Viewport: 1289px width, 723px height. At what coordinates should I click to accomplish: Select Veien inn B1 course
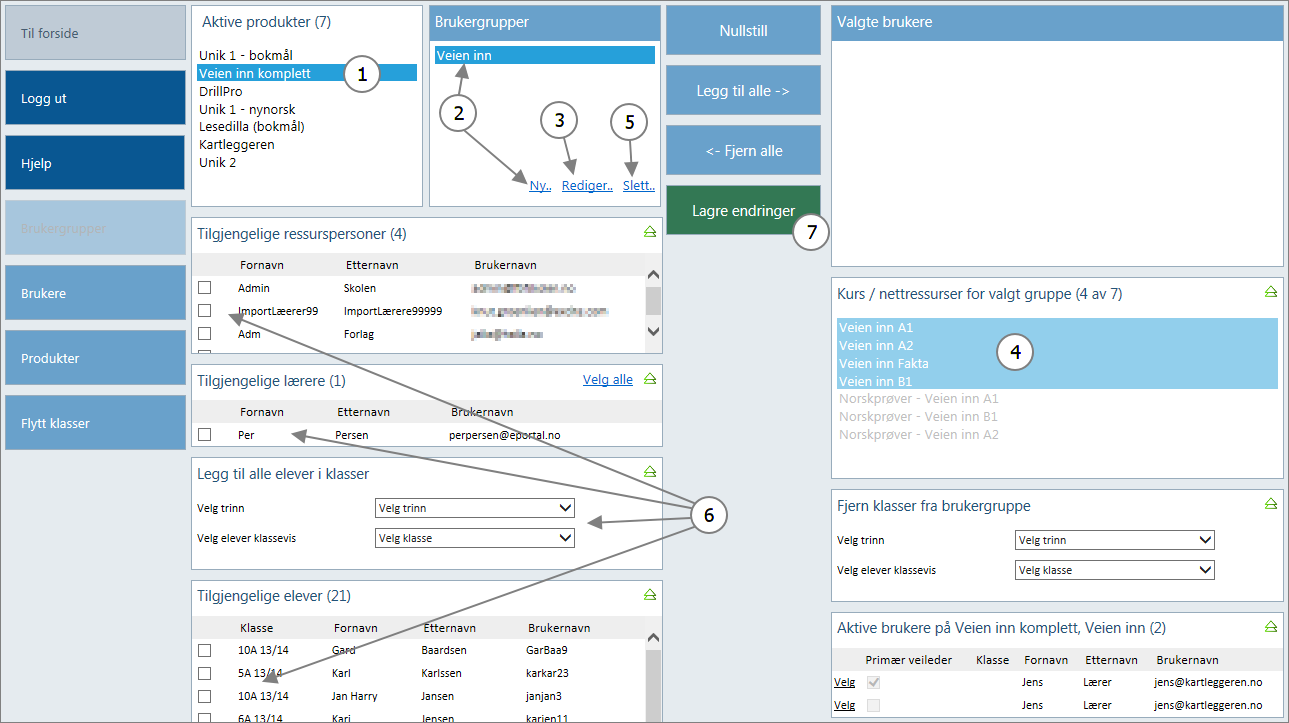coord(1057,381)
